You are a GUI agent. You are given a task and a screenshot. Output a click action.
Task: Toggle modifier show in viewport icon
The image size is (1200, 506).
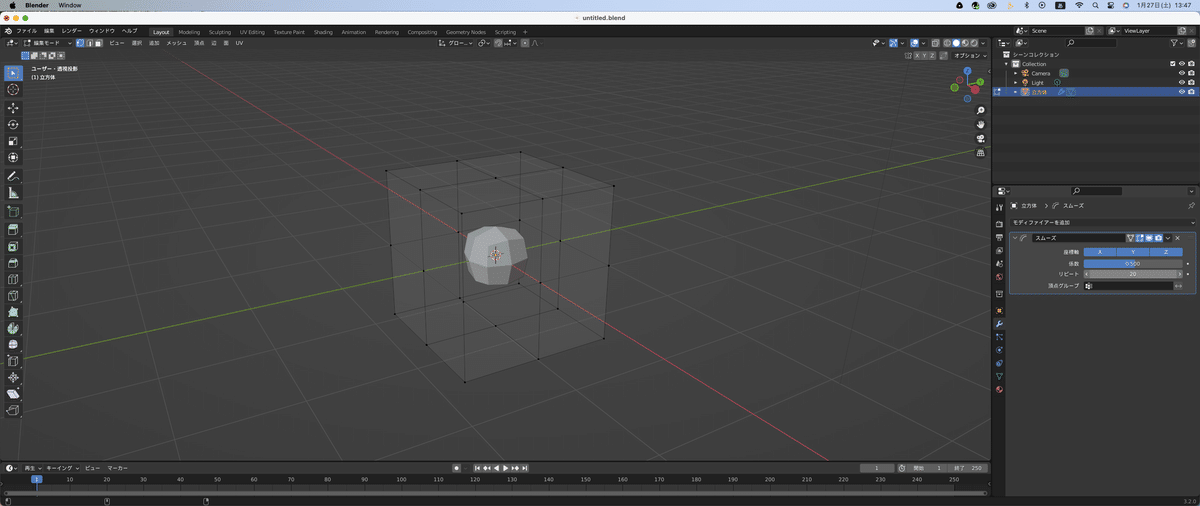(x=1149, y=238)
